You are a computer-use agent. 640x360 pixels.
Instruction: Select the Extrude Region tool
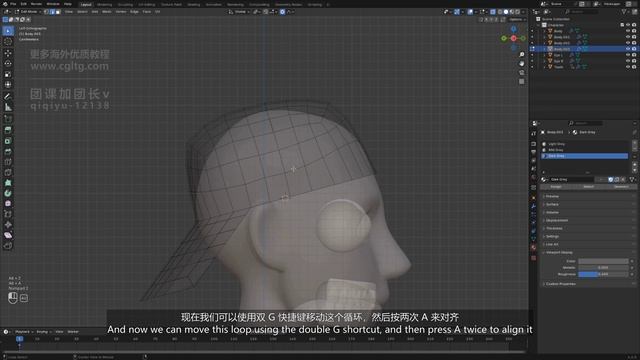click(8, 130)
